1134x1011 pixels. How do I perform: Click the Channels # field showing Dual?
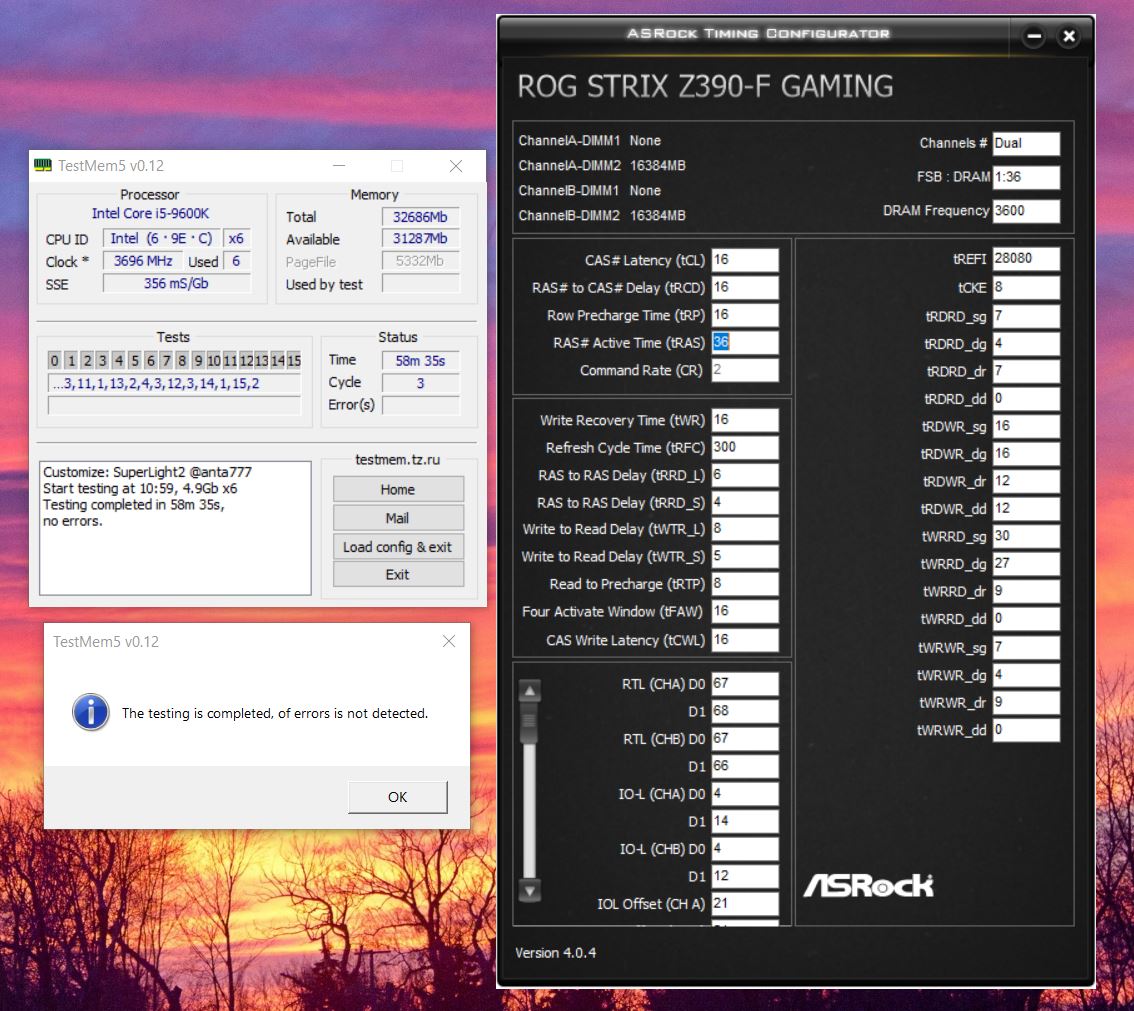coord(1026,143)
